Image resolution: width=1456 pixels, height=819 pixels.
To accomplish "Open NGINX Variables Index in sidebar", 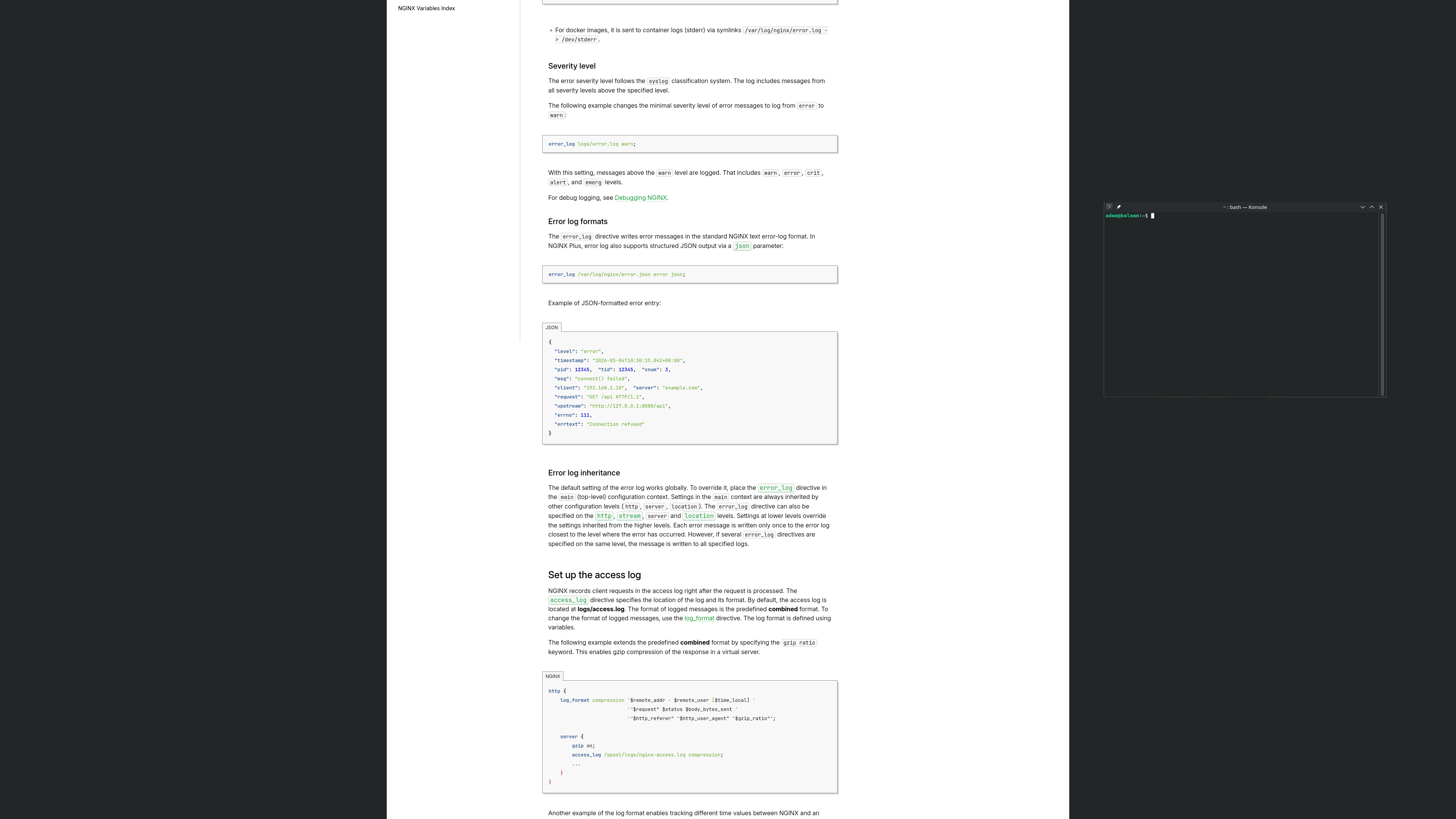I will tap(426, 8).
